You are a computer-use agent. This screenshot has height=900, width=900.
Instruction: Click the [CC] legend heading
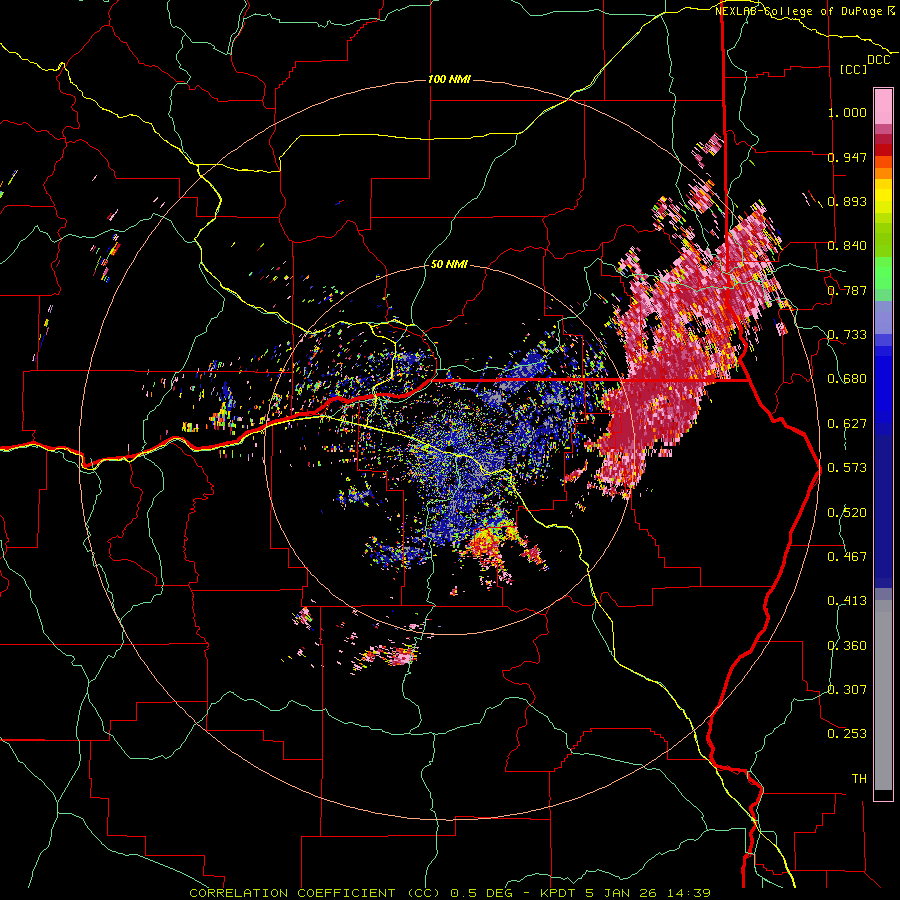(x=853, y=69)
